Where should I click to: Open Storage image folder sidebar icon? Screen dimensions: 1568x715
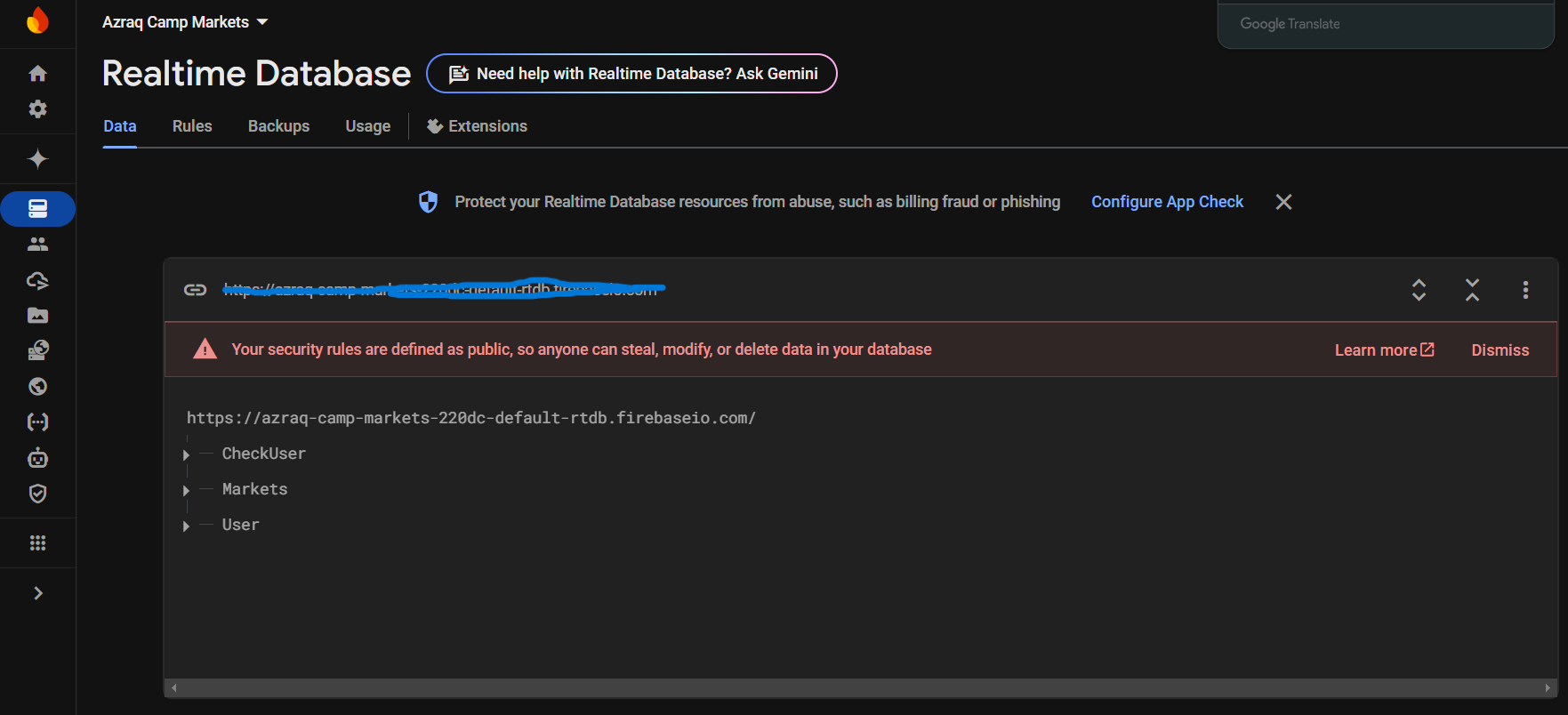(37, 316)
